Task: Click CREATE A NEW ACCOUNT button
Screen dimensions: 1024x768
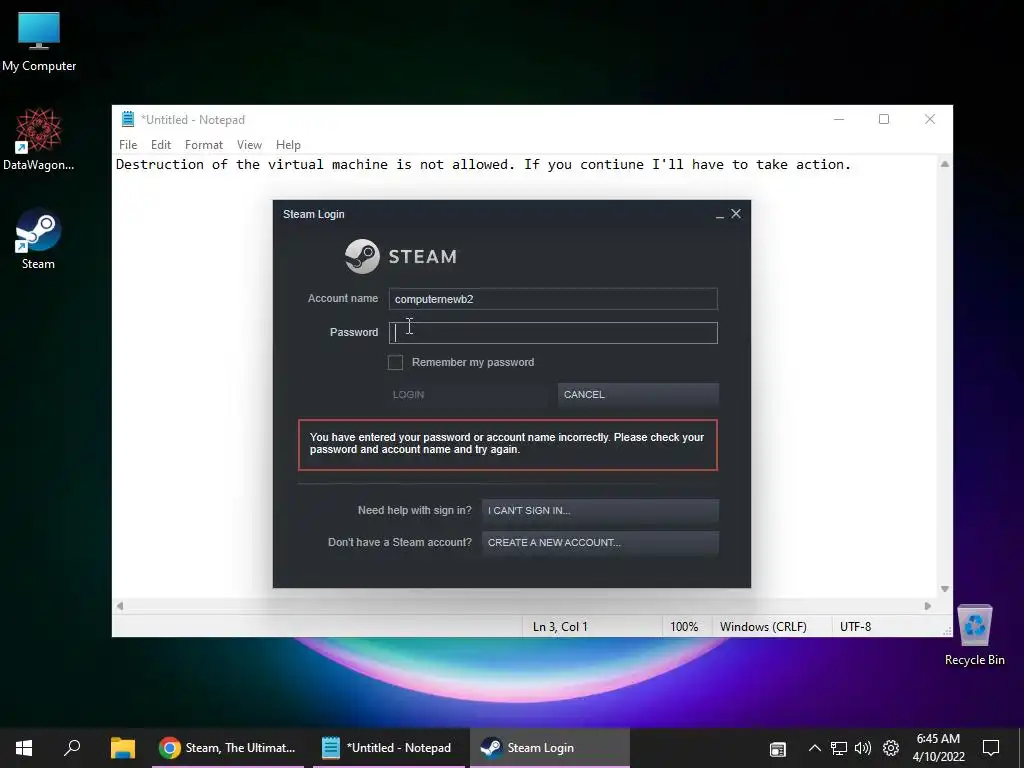Action: click(x=600, y=543)
